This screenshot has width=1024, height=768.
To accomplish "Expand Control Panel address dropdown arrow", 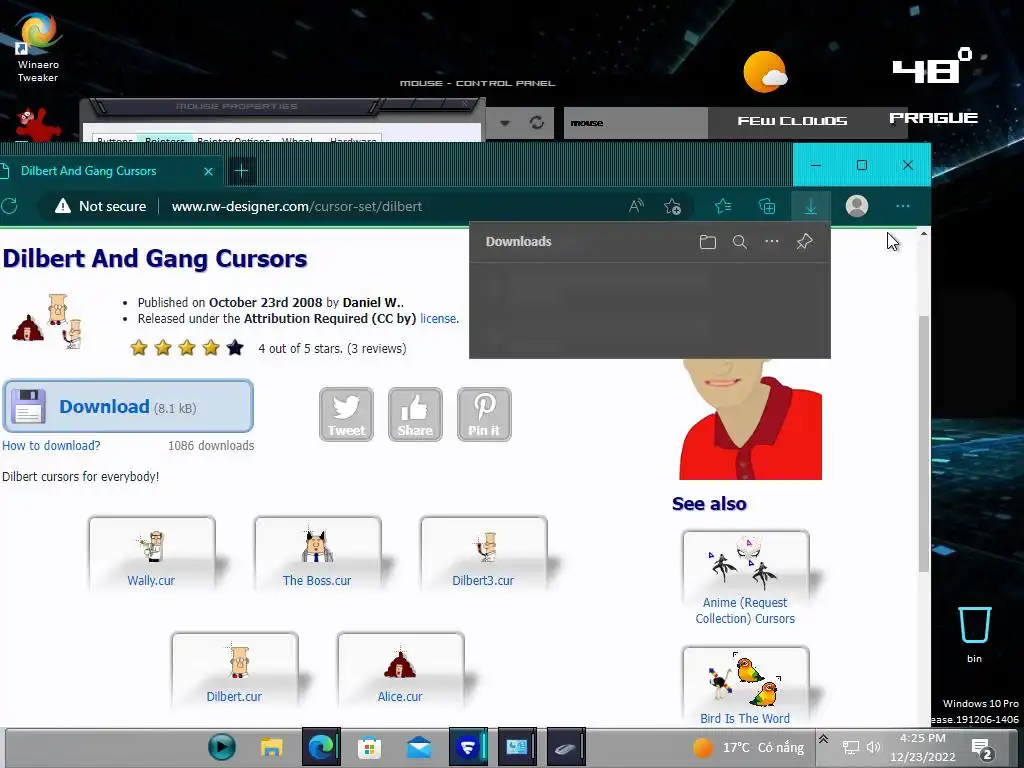I will tap(505, 123).
